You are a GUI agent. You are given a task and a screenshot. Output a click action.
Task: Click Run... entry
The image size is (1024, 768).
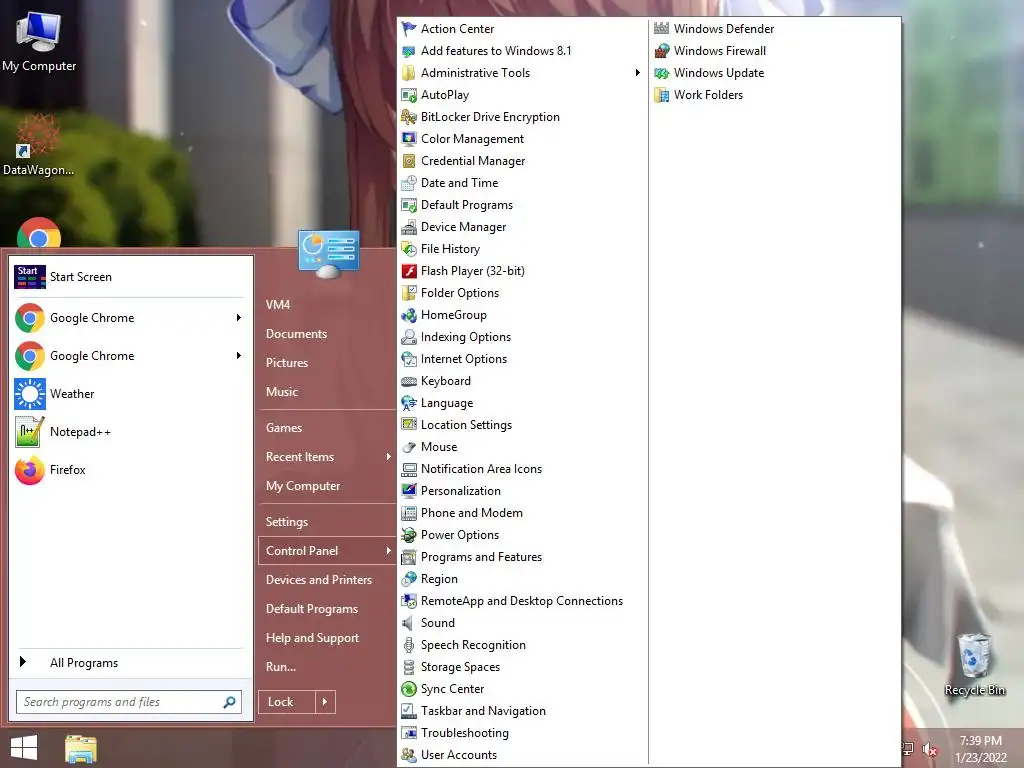click(x=281, y=667)
